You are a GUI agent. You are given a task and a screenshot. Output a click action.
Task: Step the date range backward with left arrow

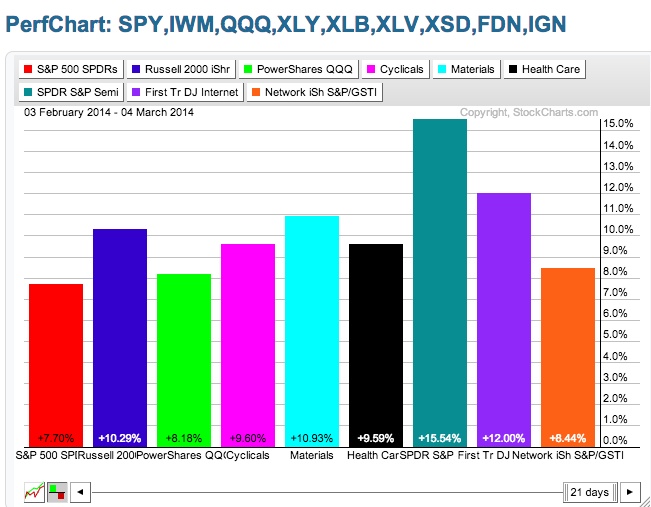coord(81,492)
